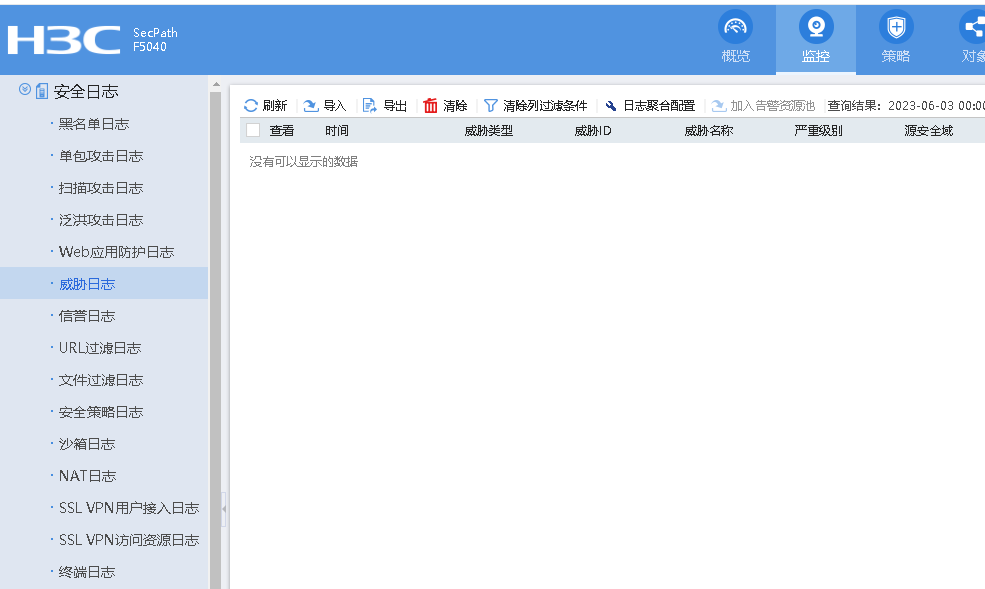Open 扫描攻击日志 in sidebar
The width and height of the screenshot is (985, 589).
pyautogui.click(x=101, y=188)
